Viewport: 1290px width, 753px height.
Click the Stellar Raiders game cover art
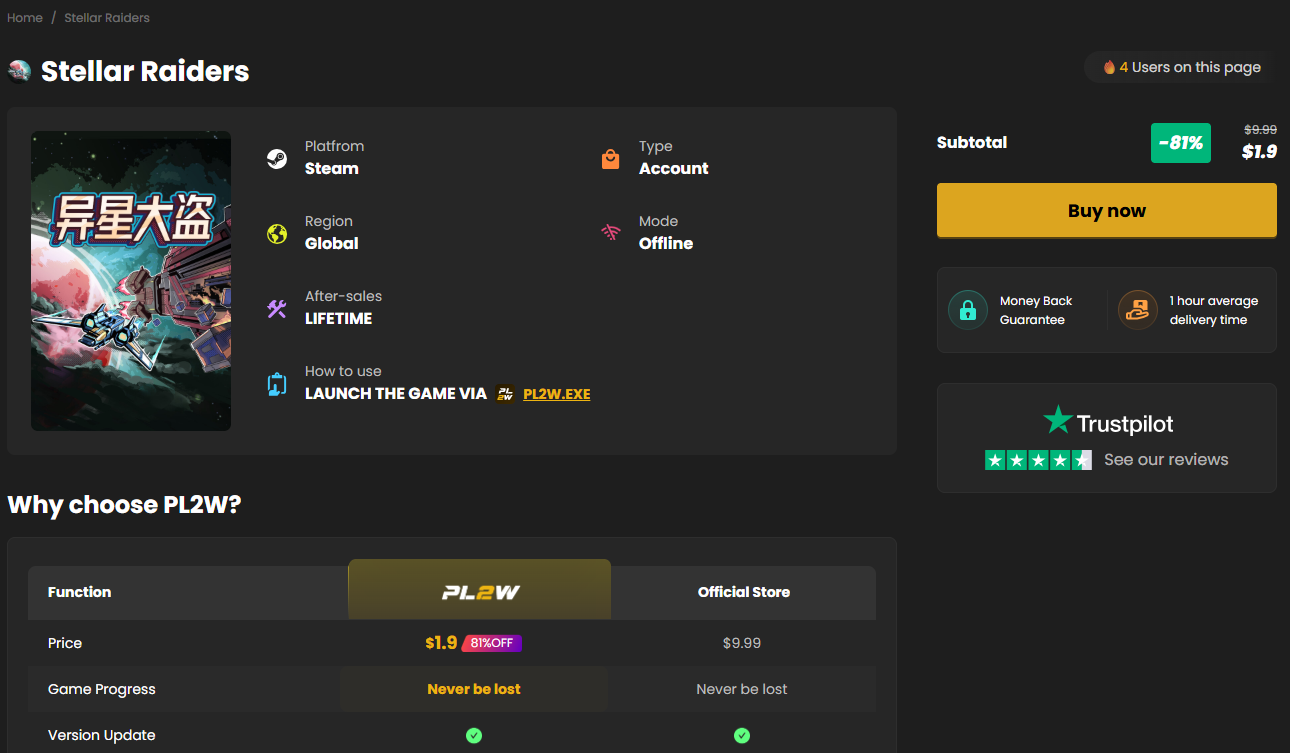click(131, 281)
